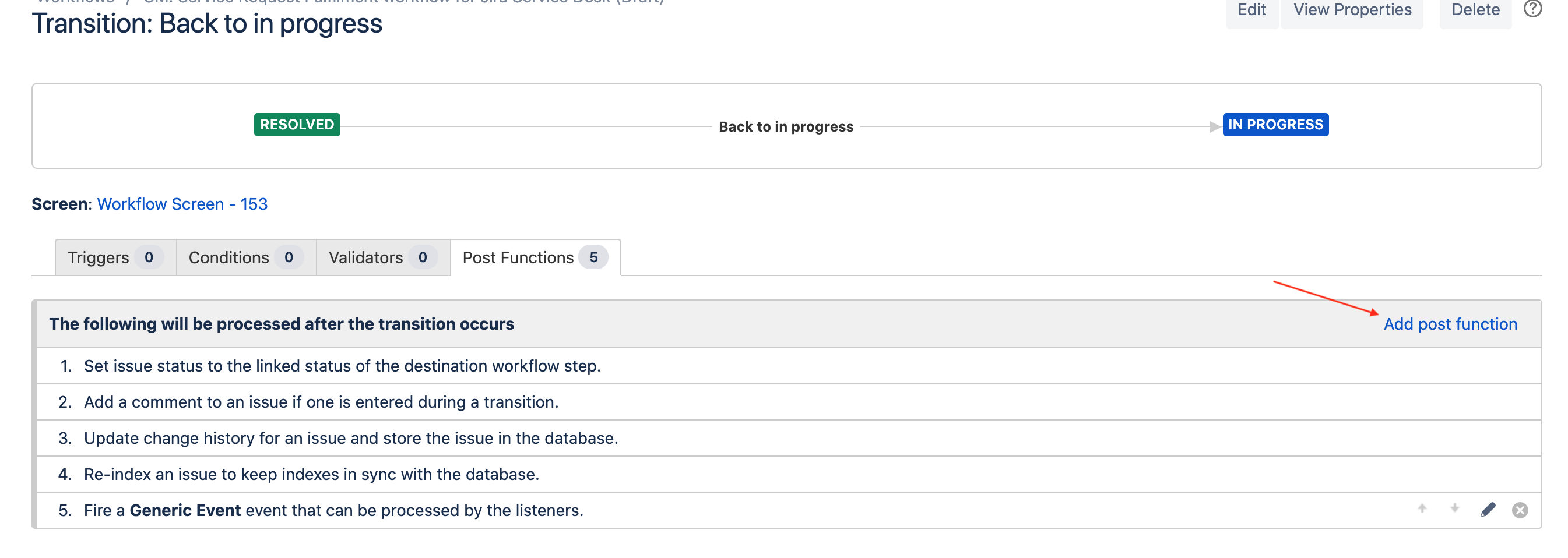Click the Add post function link

tap(1450, 324)
